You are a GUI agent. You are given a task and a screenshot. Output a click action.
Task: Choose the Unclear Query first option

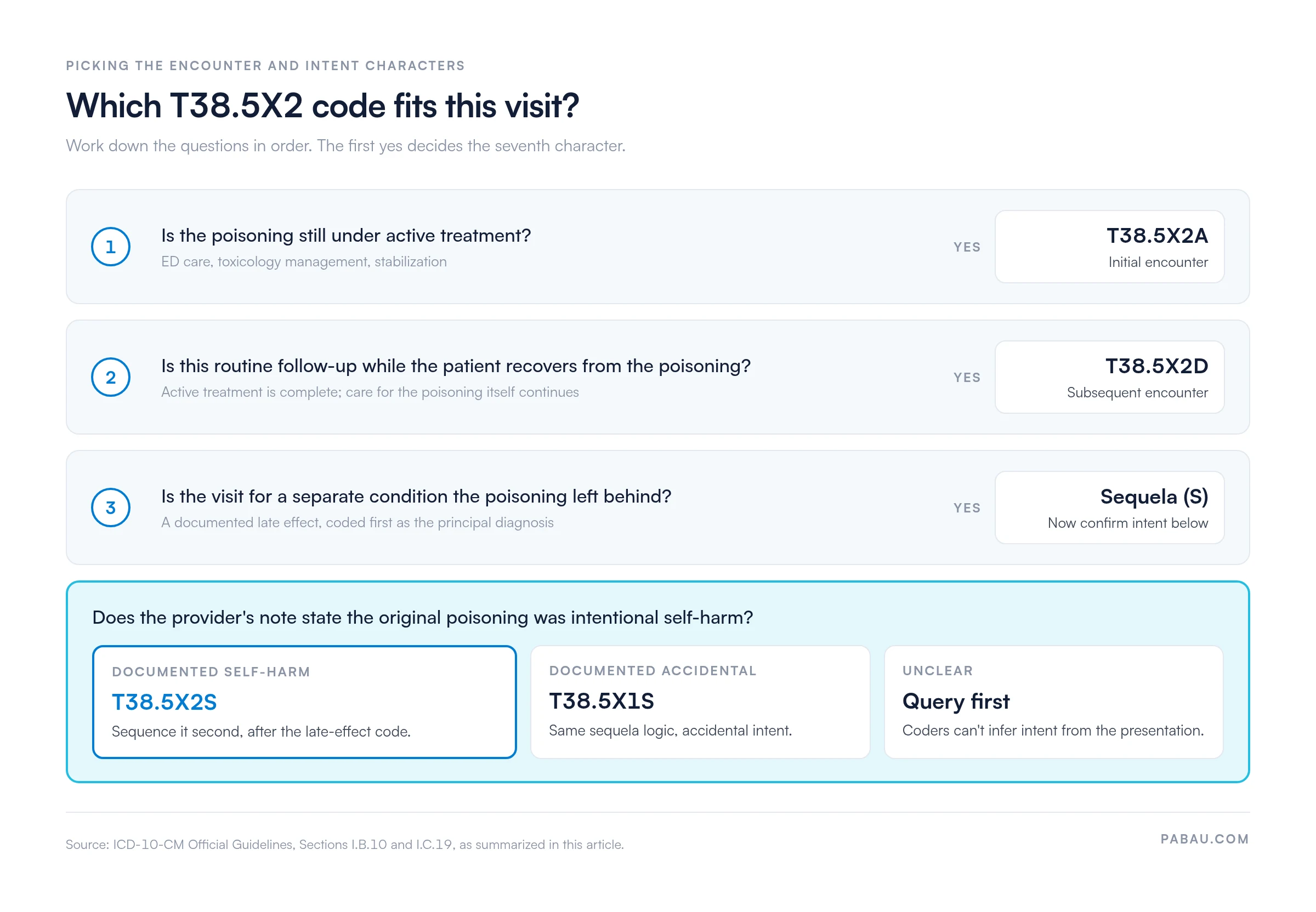coord(1053,702)
